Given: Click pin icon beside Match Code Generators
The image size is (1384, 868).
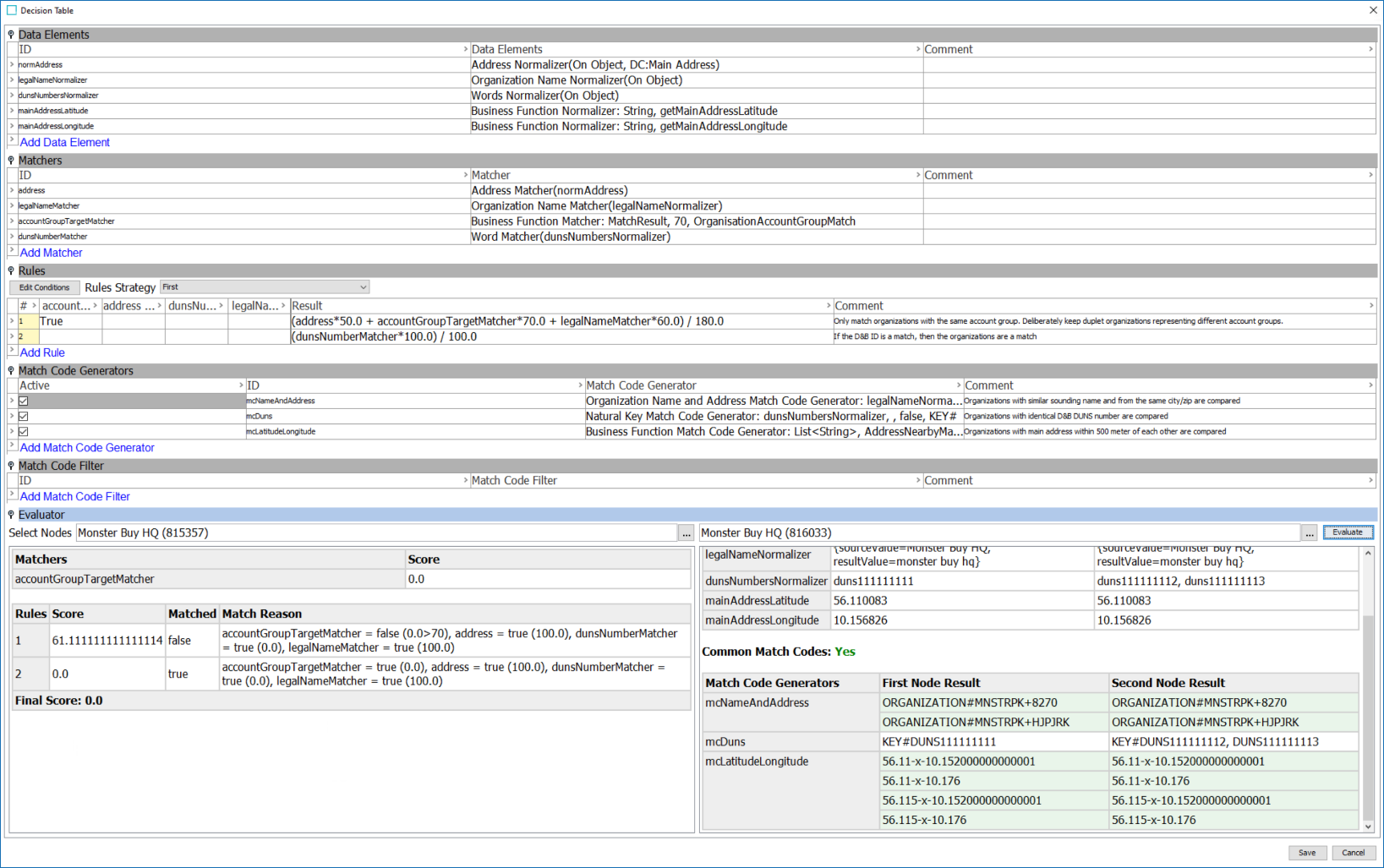Looking at the screenshot, I should click(11, 371).
